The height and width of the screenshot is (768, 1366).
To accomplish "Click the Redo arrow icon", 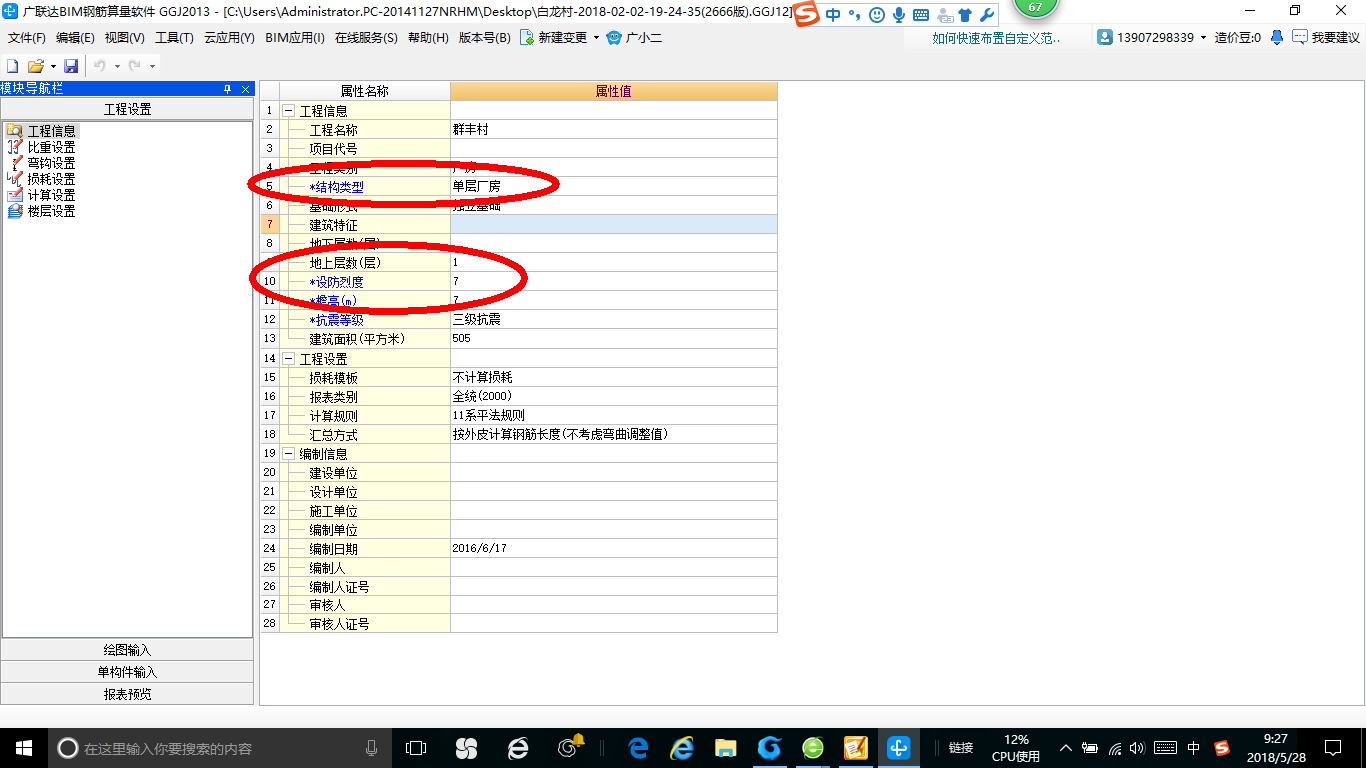I will pos(135,65).
